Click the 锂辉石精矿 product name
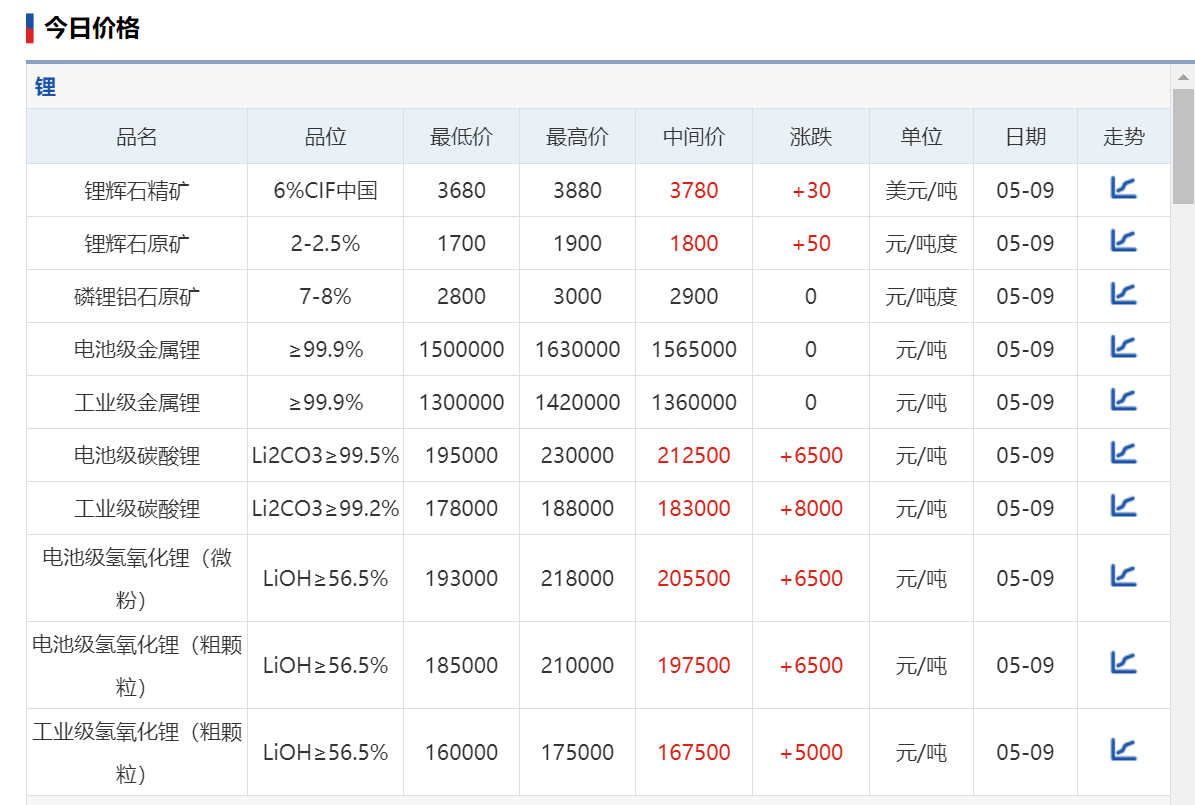The width and height of the screenshot is (1195, 805). tap(137, 190)
